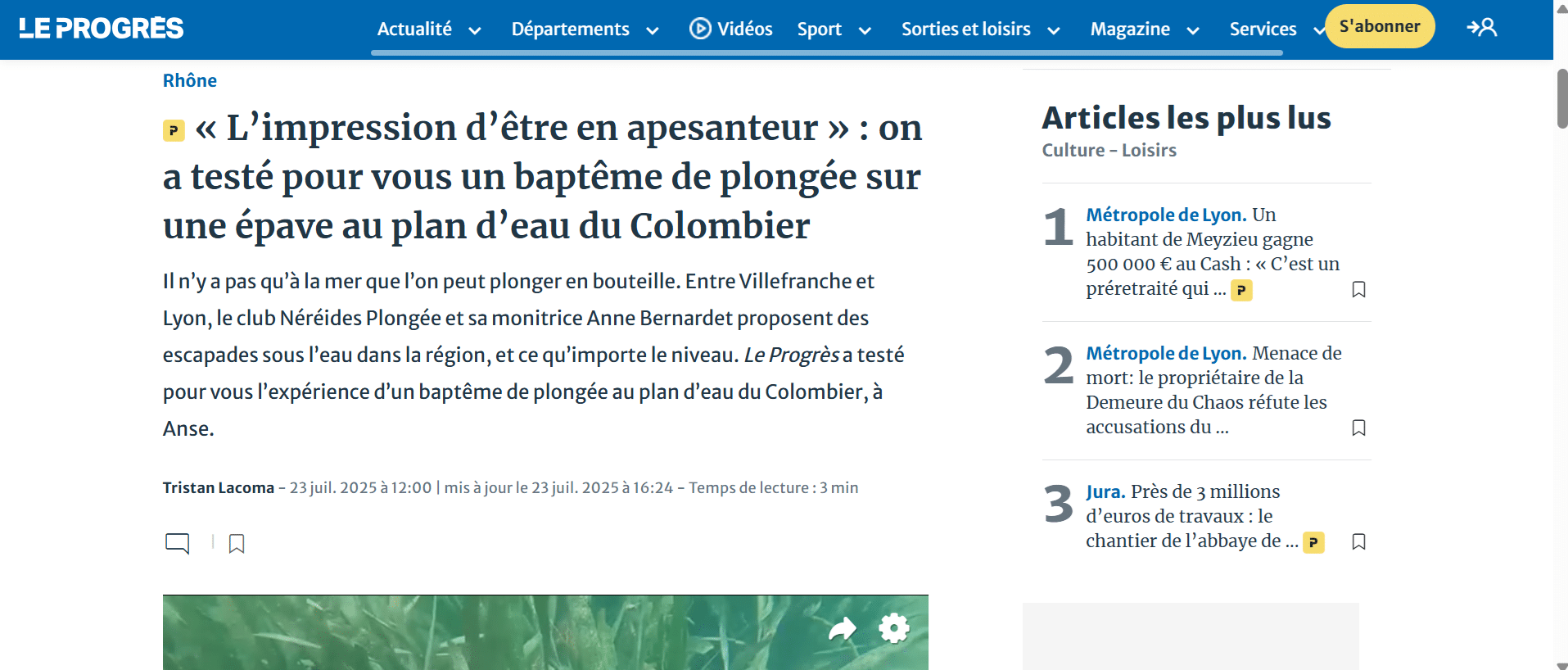Bookmark the main diving article
Screen dimensions: 1568x670
[x=237, y=544]
